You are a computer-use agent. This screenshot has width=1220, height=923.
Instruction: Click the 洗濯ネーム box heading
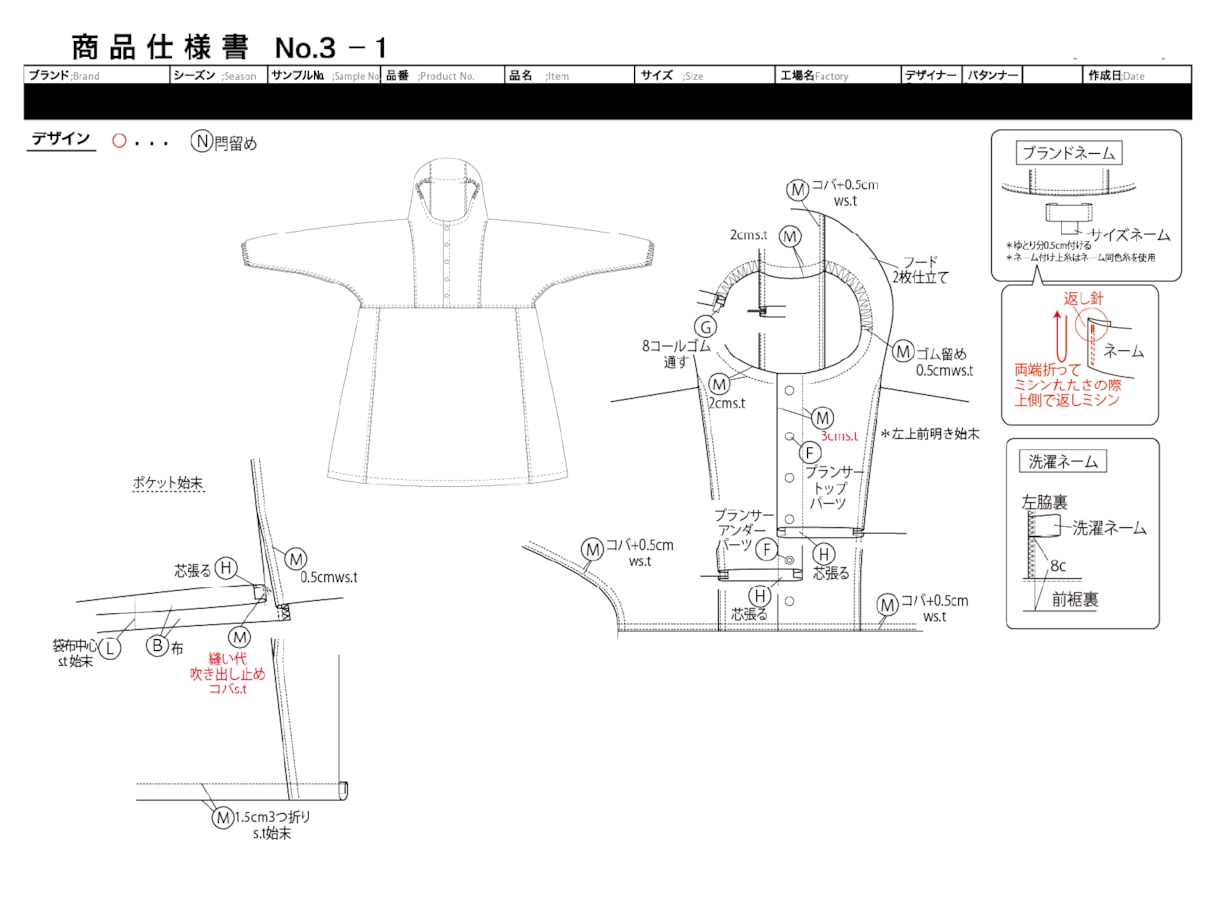click(x=1062, y=462)
